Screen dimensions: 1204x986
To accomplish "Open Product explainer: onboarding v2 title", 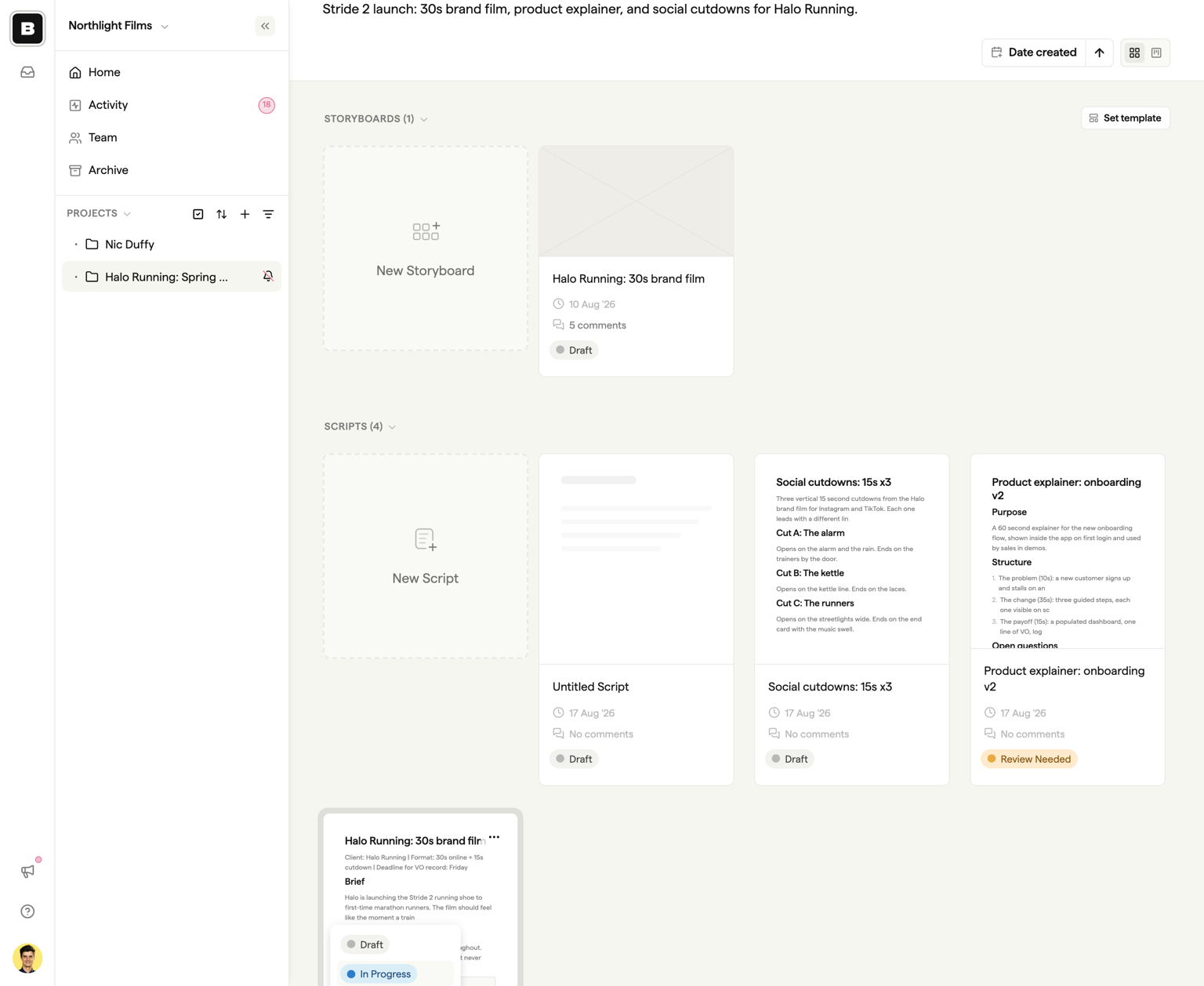I will pyautogui.click(x=1064, y=679).
